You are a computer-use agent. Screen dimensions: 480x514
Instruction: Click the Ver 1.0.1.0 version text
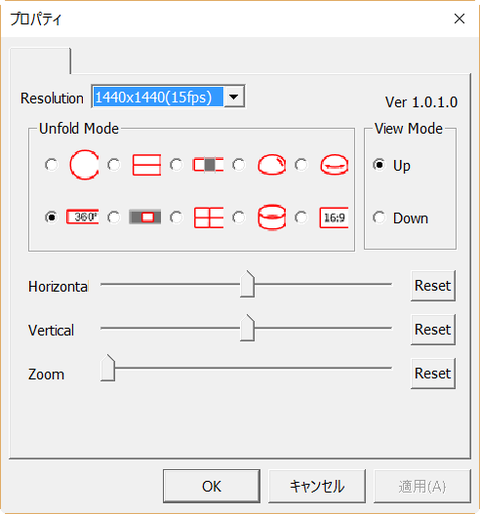[421, 102]
